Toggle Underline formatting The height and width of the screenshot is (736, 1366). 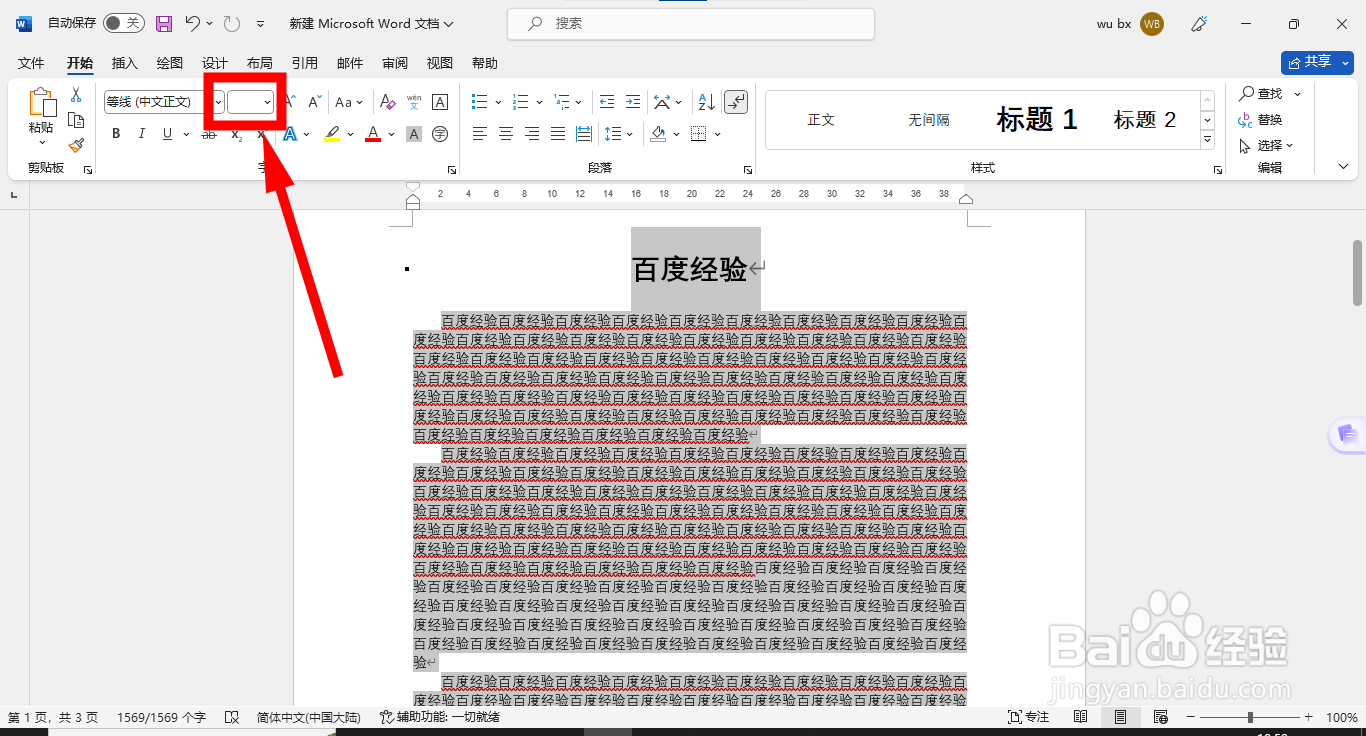pos(167,134)
